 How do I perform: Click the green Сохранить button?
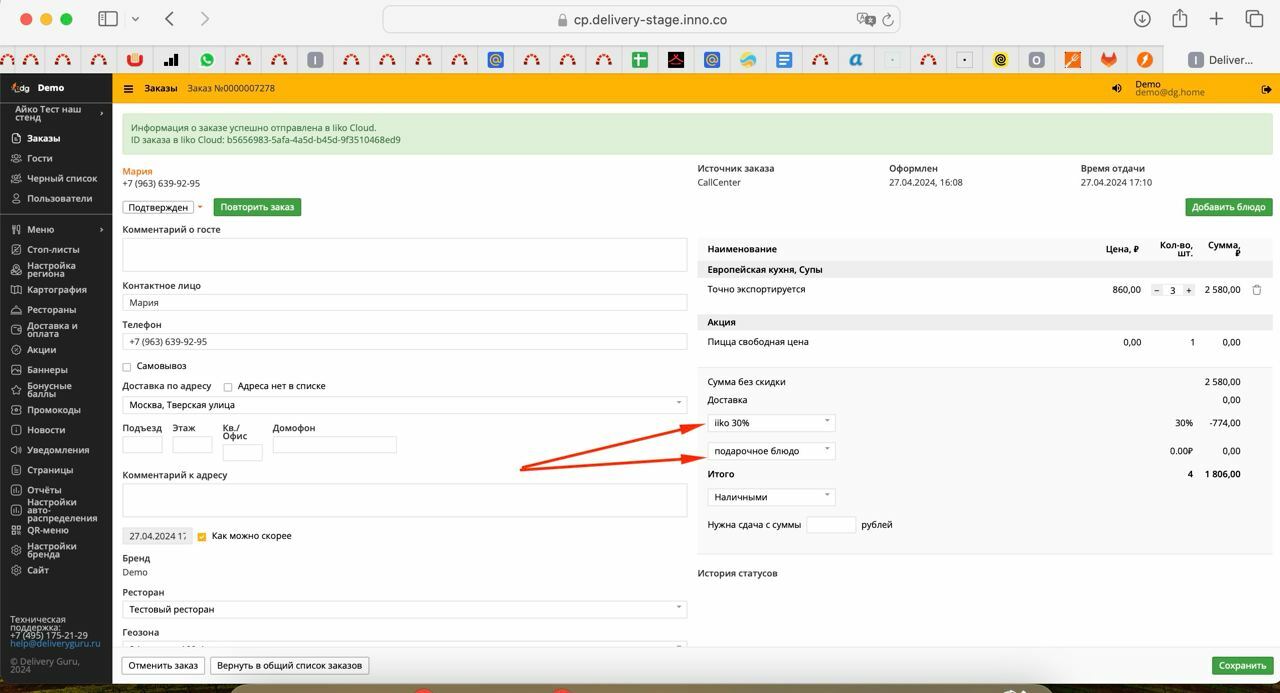point(1242,666)
